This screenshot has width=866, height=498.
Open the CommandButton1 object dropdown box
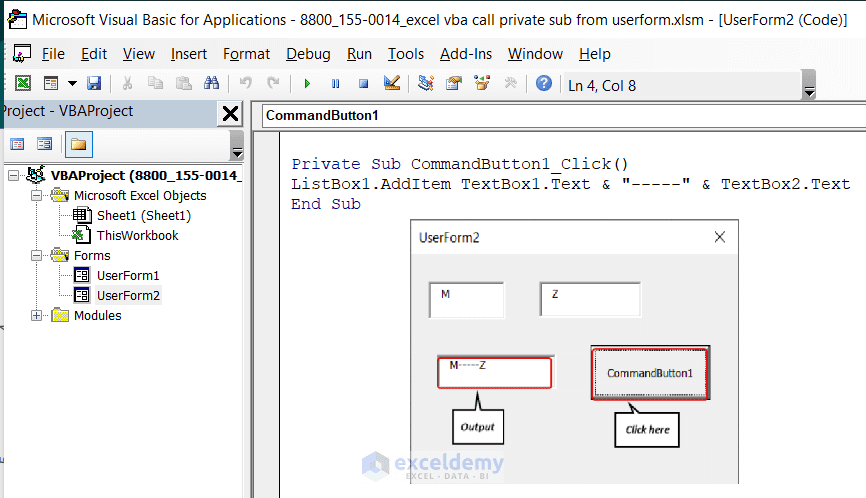point(563,115)
